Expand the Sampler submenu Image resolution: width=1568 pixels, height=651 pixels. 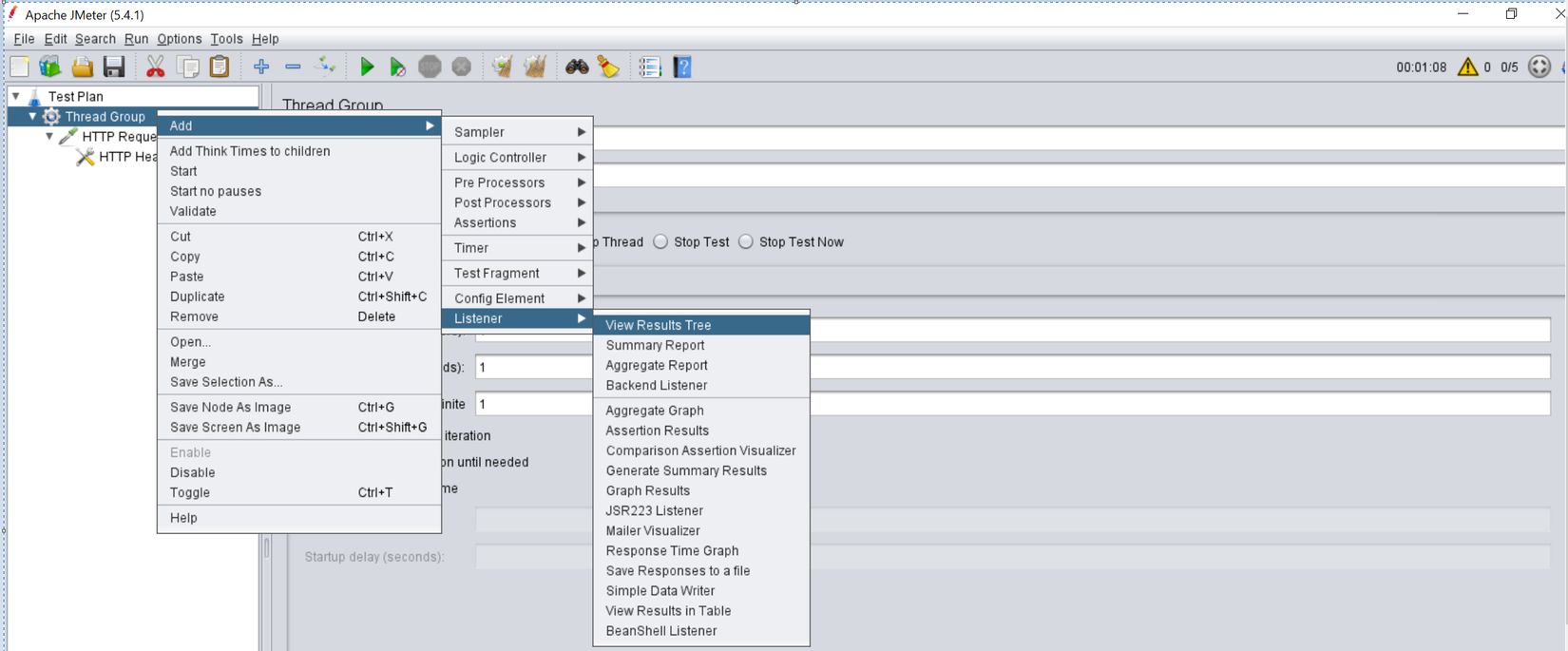coord(517,132)
